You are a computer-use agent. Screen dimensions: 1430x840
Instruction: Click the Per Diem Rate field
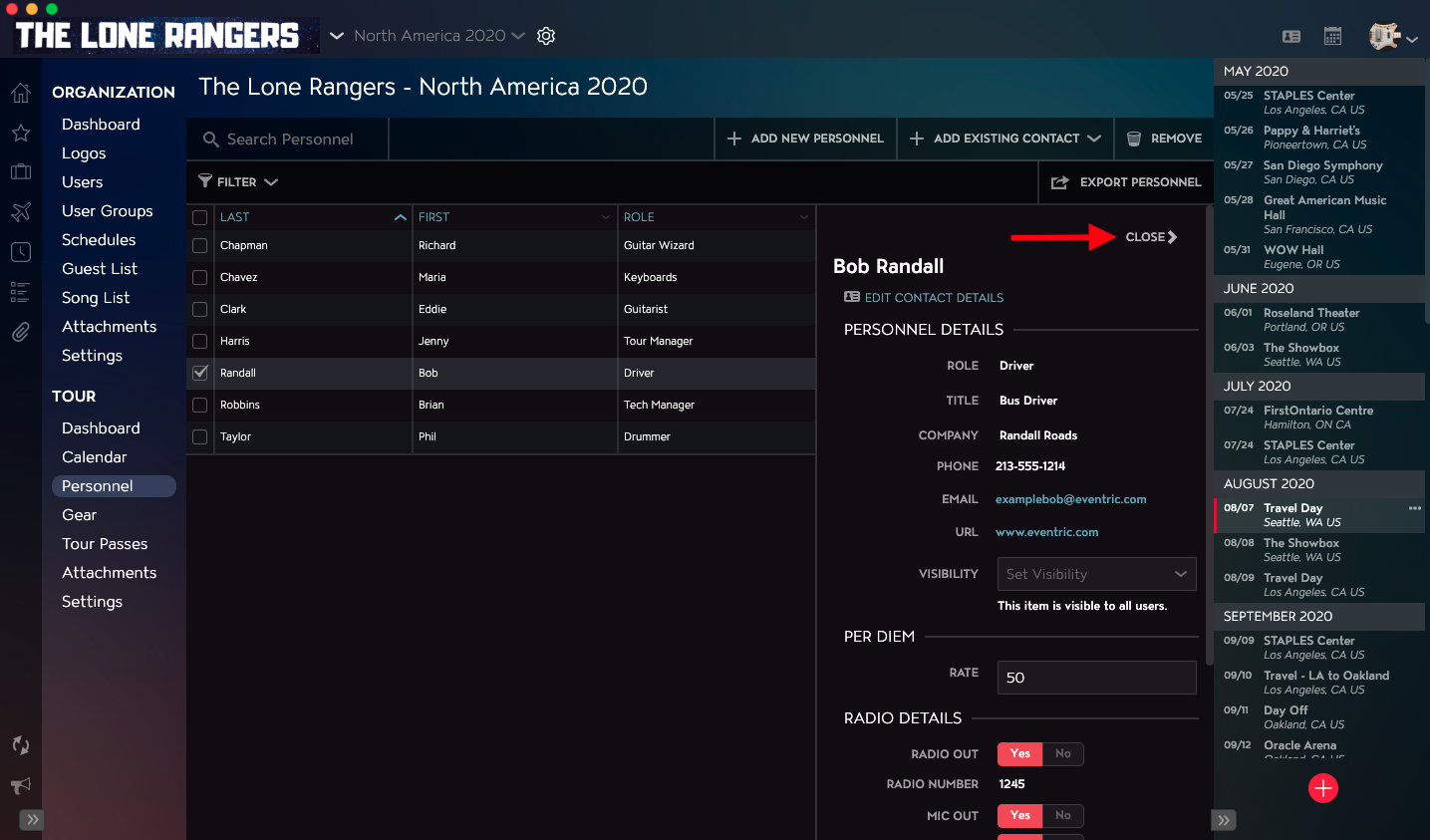(x=1096, y=678)
